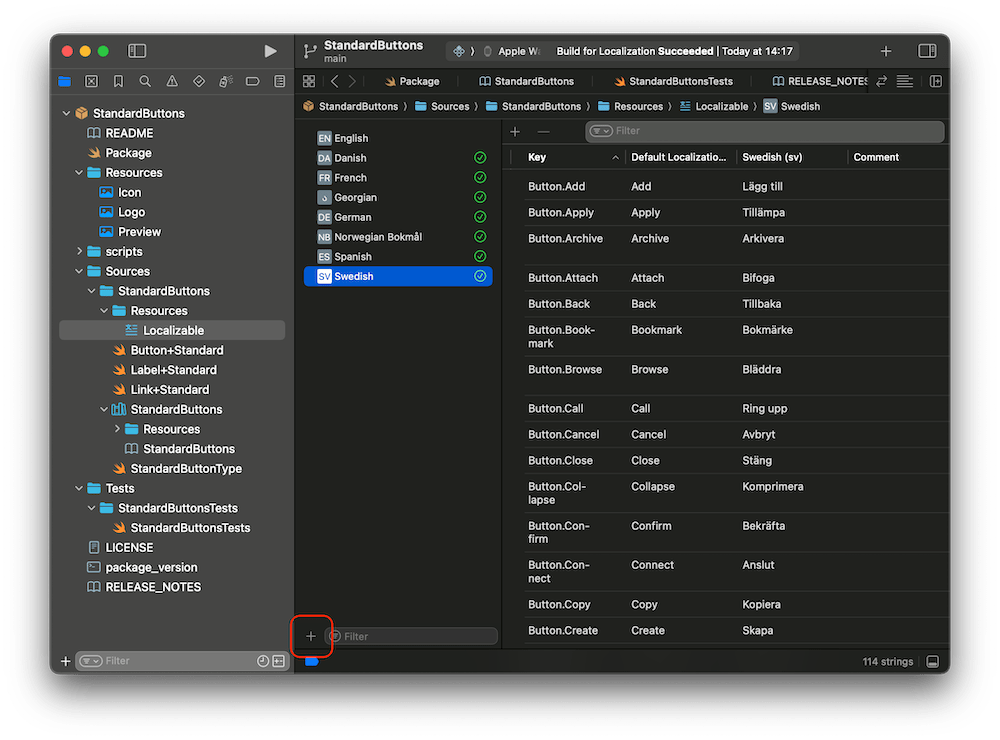This screenshot has width=1000, height=740.
Task: Toggle the recent files clock filter
Action: click(263, 661)
